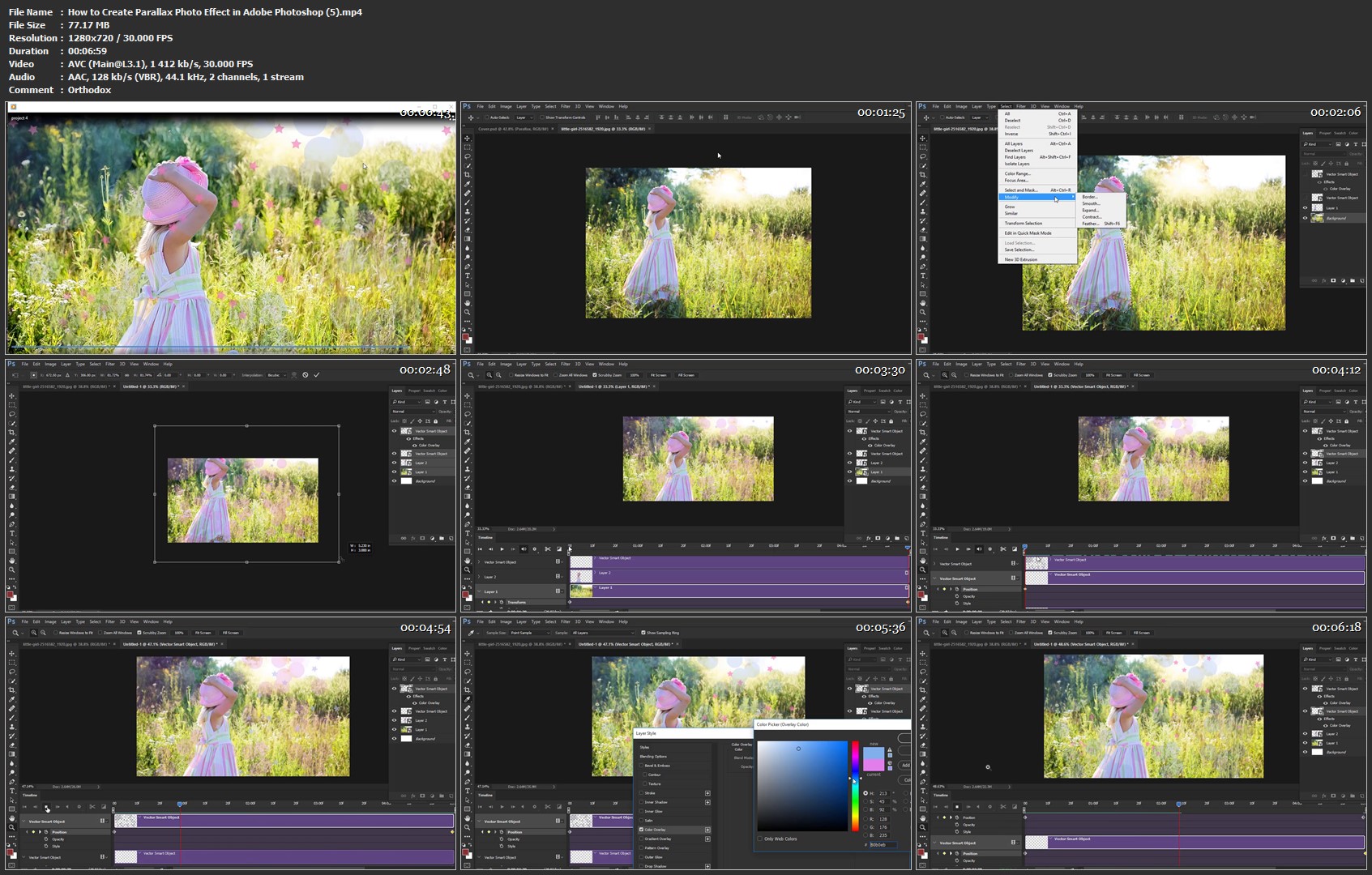Click the fx layer style icon in 00:02:06 frame
Screen dimensions: 1372x875
(1323, 280)
